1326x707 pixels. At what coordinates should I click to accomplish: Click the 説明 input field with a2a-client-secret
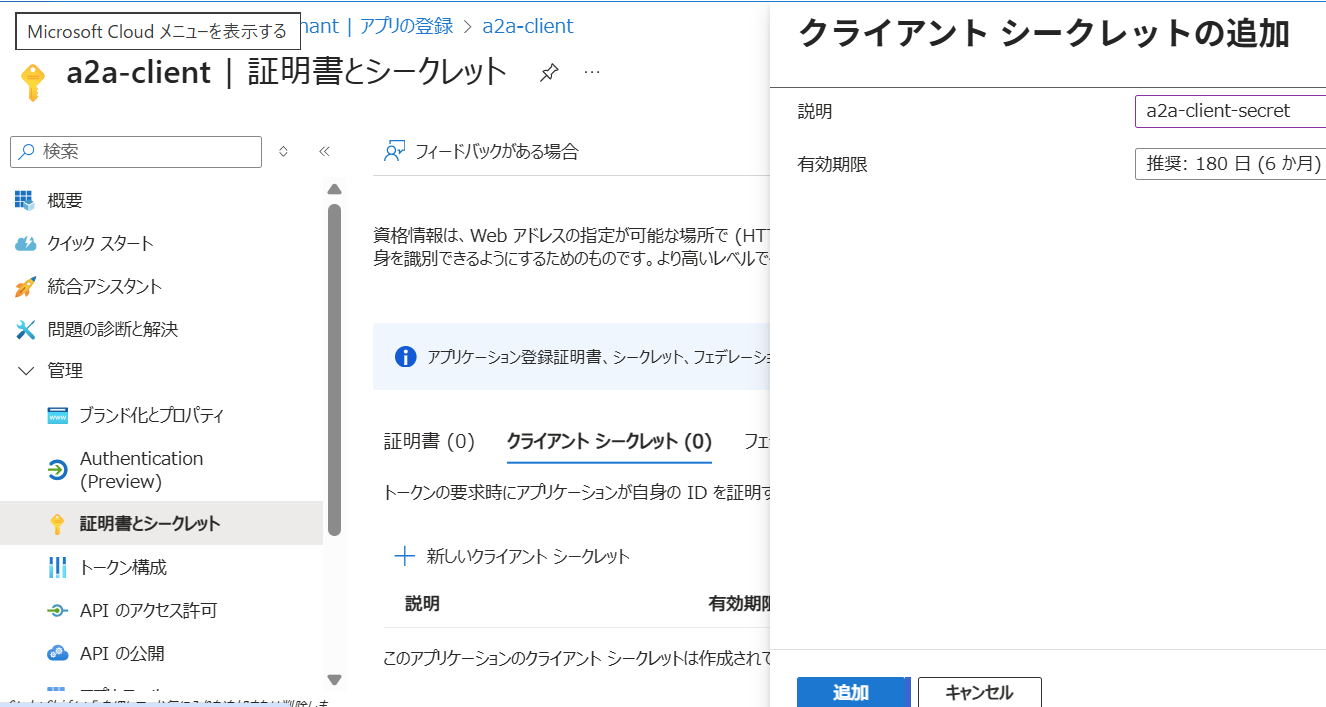tap(1231, 111)
